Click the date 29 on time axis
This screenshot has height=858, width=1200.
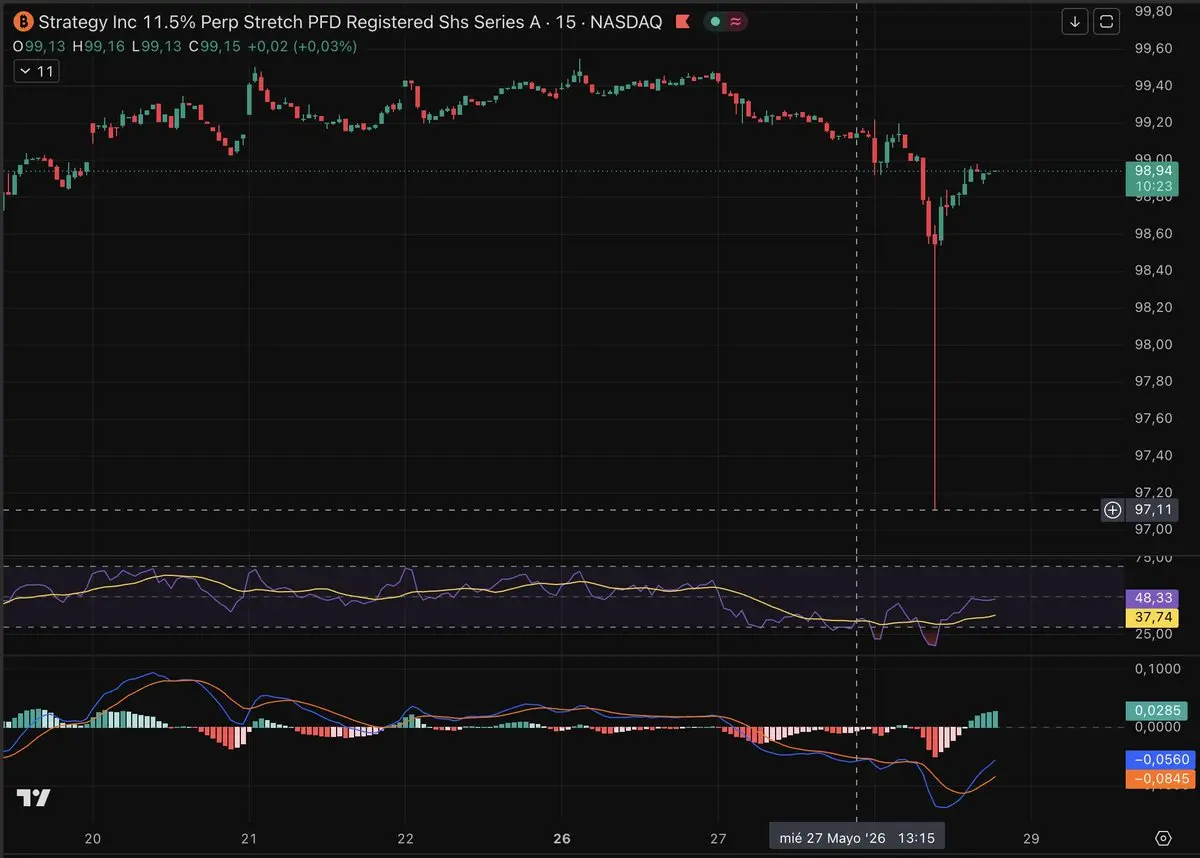[x=1031, y=838]
